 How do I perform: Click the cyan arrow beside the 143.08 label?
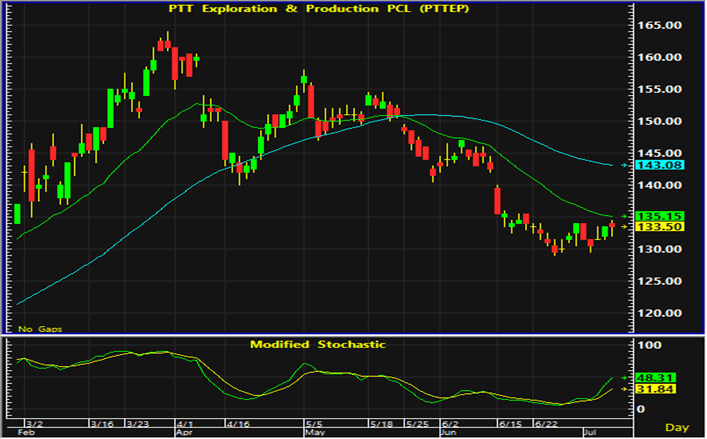624,165
